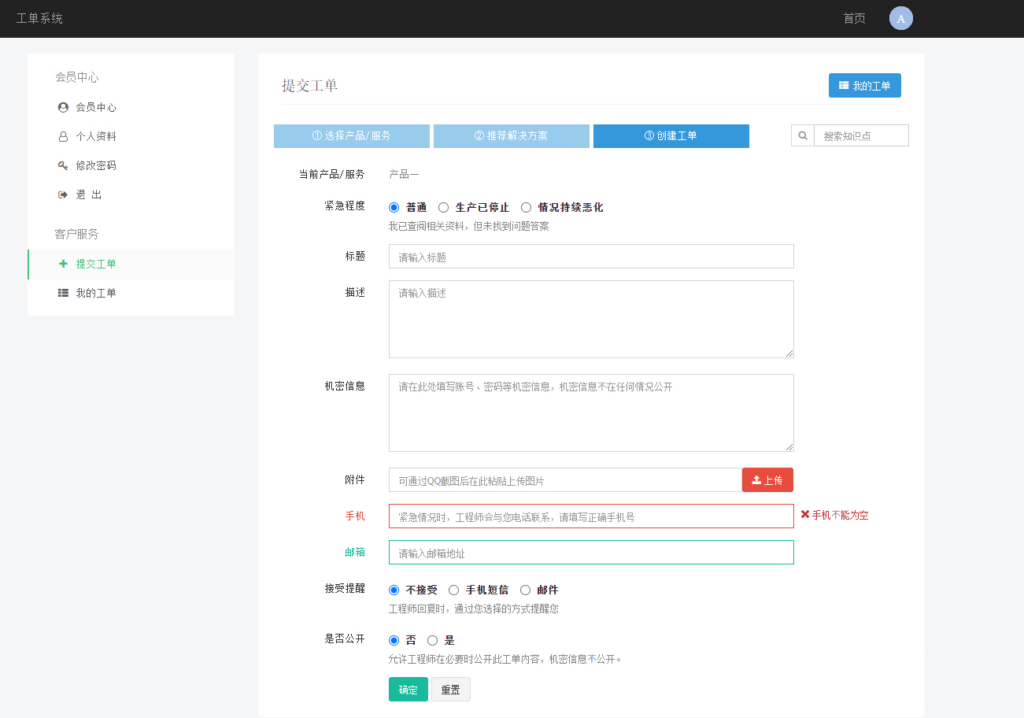Viewport: 1024px width, 718px height.
Task: Click the 我的工单 list icon in sidebar
Action: [61, 293]
